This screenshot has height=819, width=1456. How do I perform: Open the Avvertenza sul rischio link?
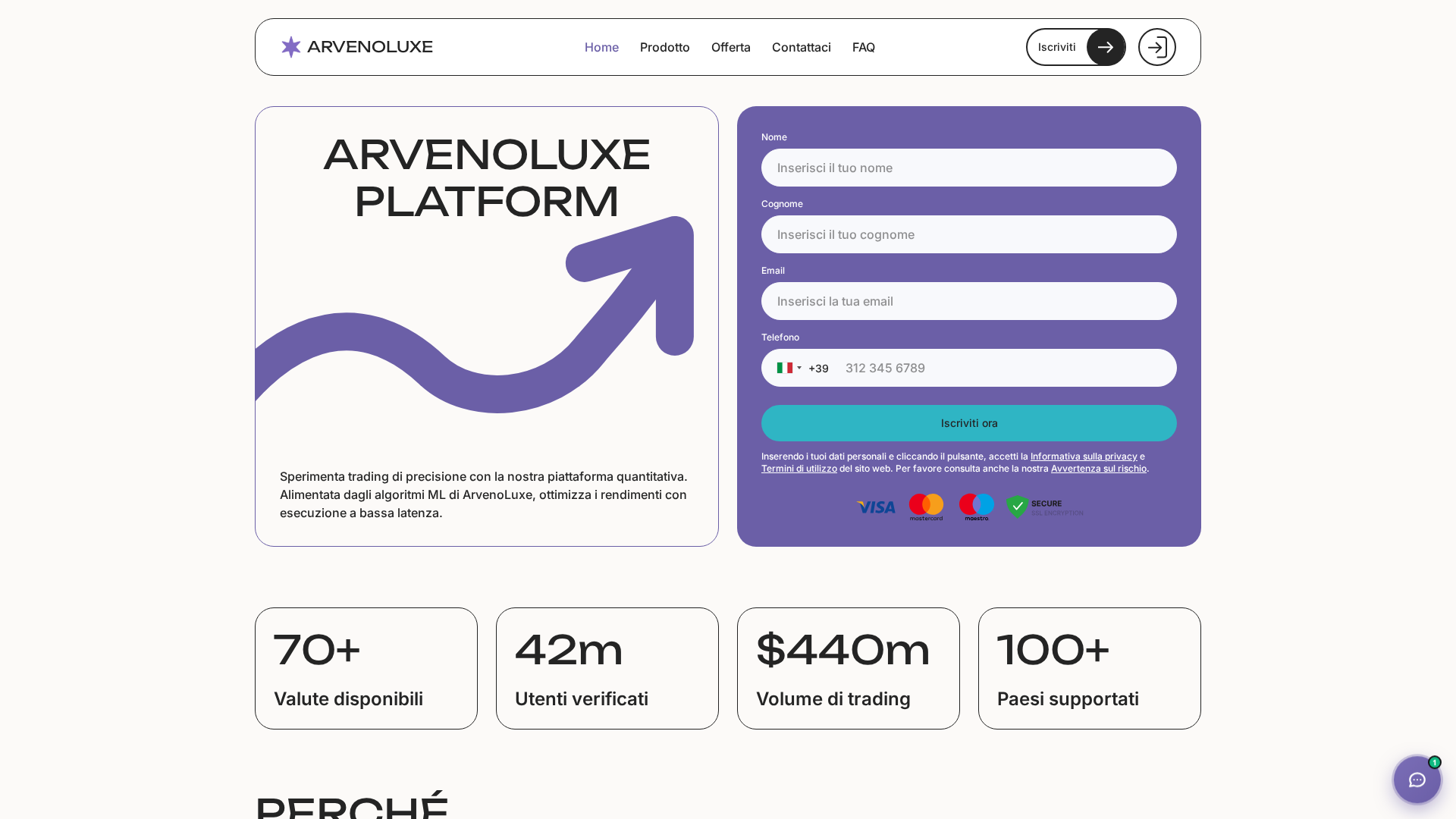[x=1099, y=469]
